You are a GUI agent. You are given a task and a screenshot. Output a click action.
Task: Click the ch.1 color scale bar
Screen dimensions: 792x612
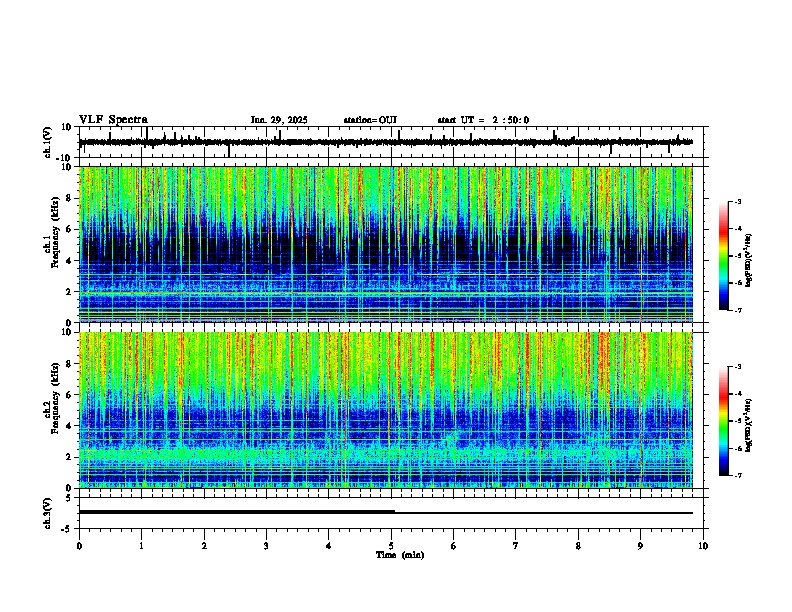point(724,256)
